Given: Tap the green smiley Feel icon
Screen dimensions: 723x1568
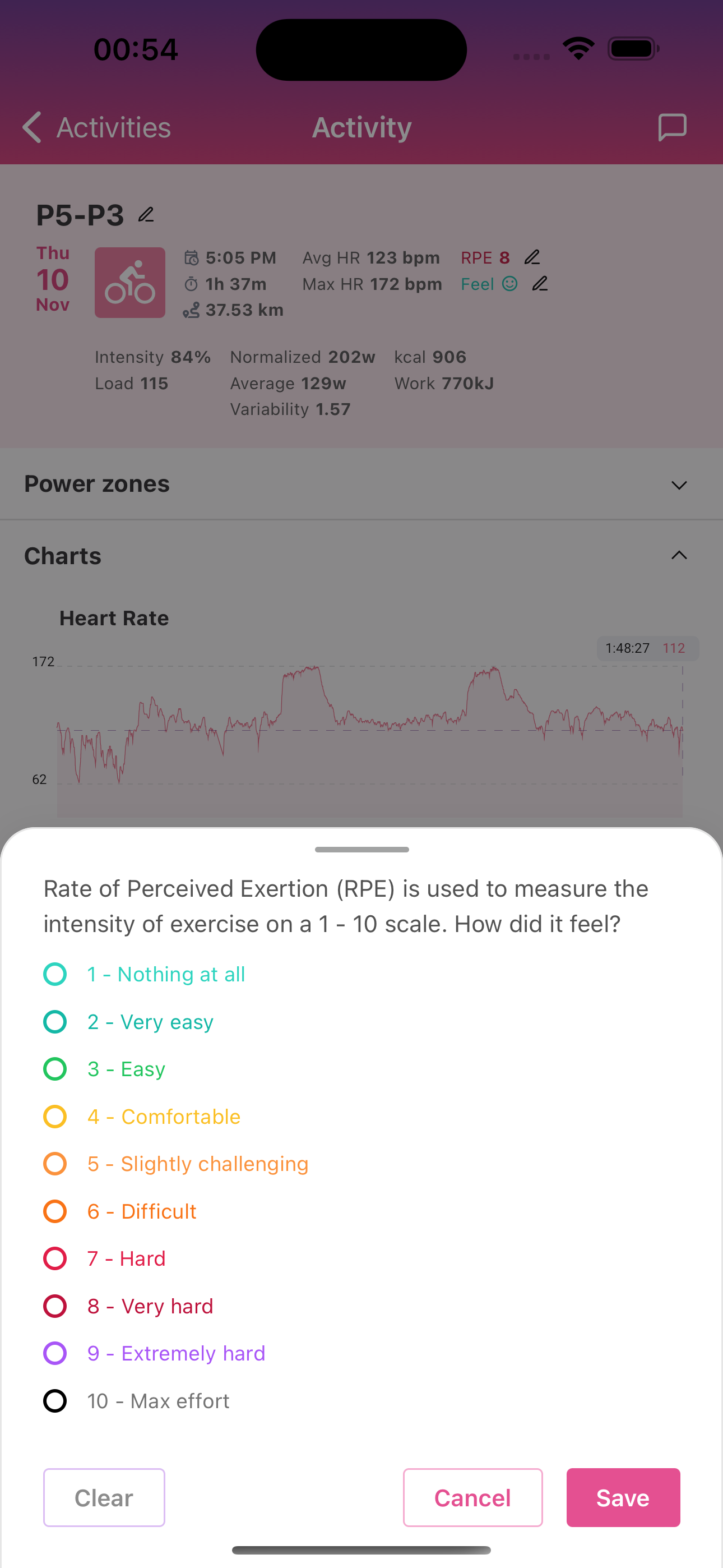Looking at the screenshot, I should pyautogui.click(x=509, y=284).
